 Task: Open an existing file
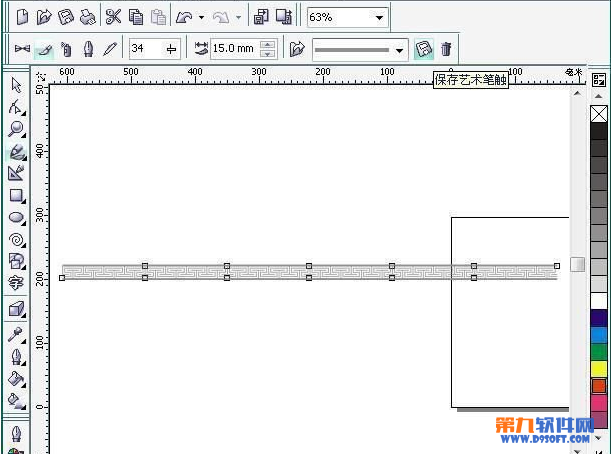pyautogui.click(x=44, y=17)
